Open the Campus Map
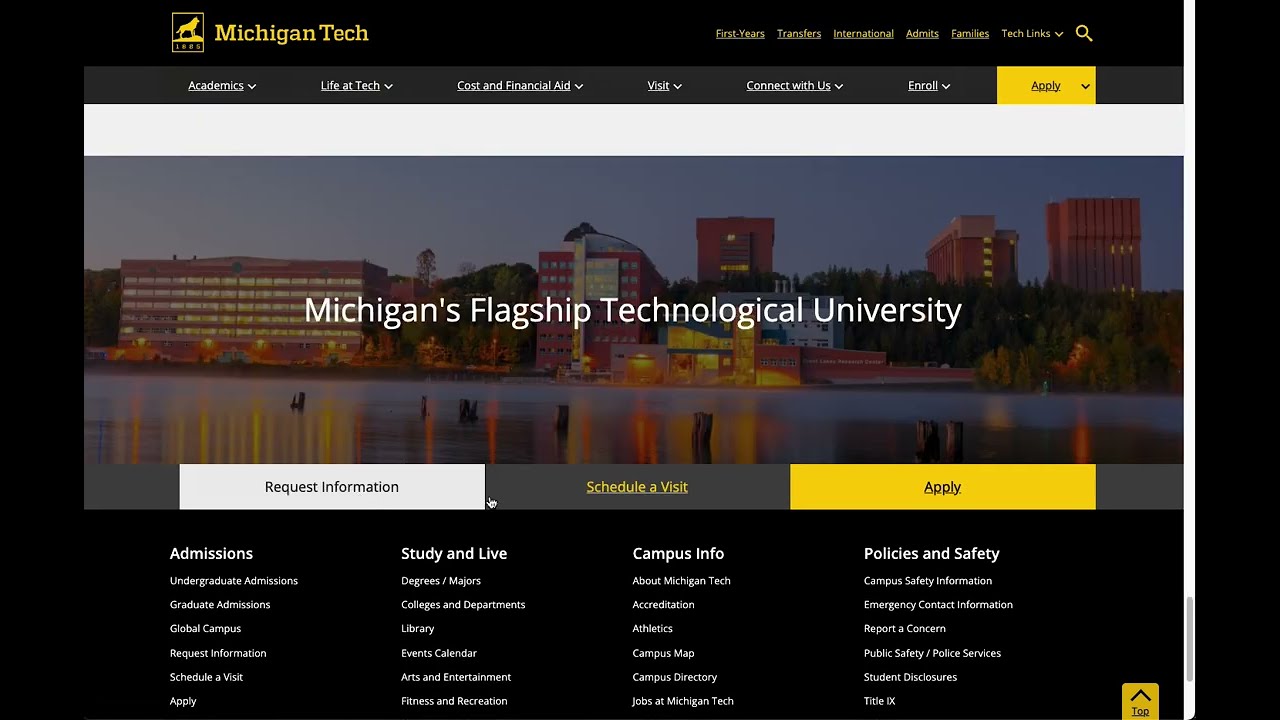This screenshot has width=1280, height=720. click(x=663, y=653)
